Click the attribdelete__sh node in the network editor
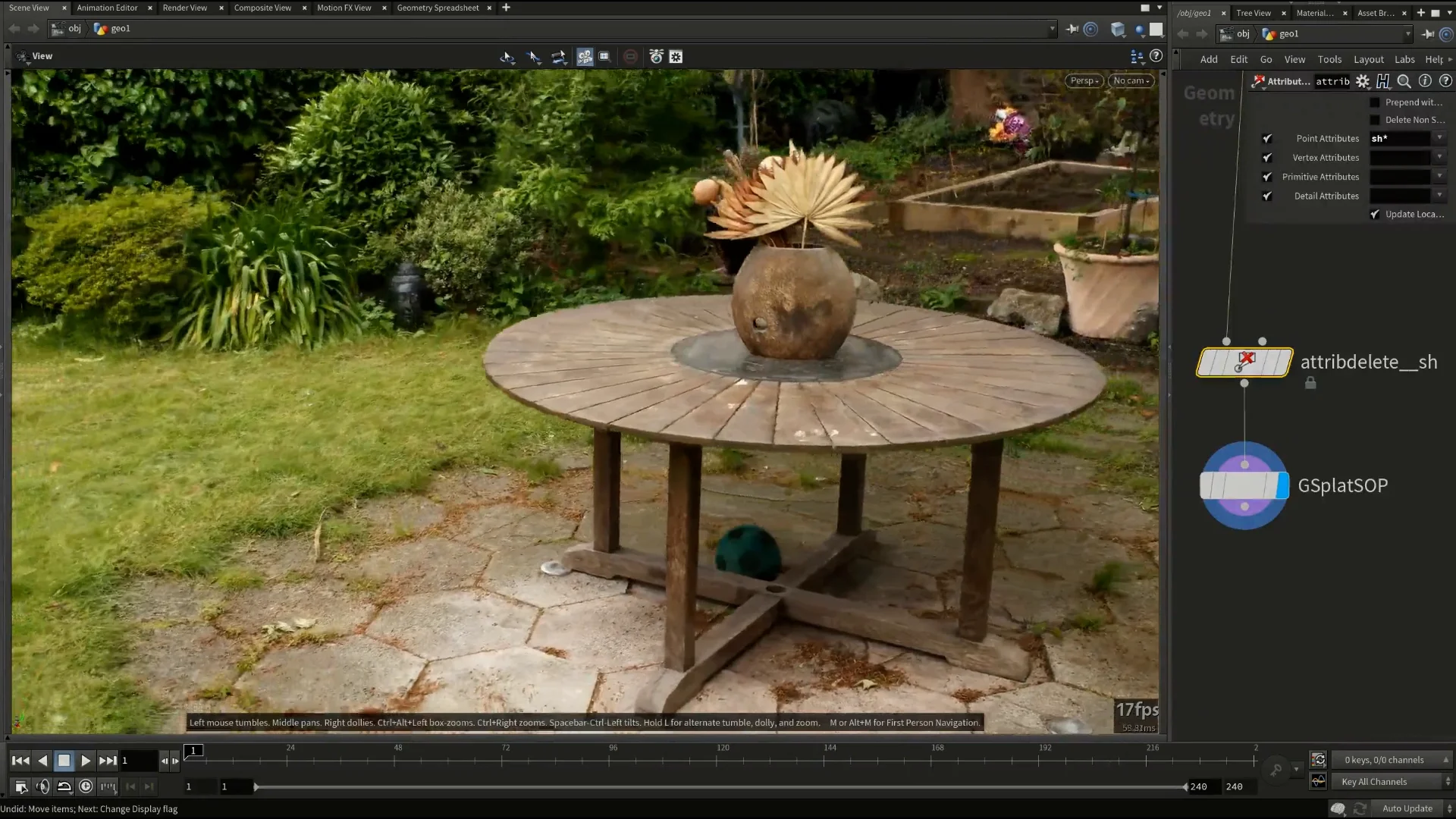Viewport: 1456px width, 819px height. (x=1244, y=362)
